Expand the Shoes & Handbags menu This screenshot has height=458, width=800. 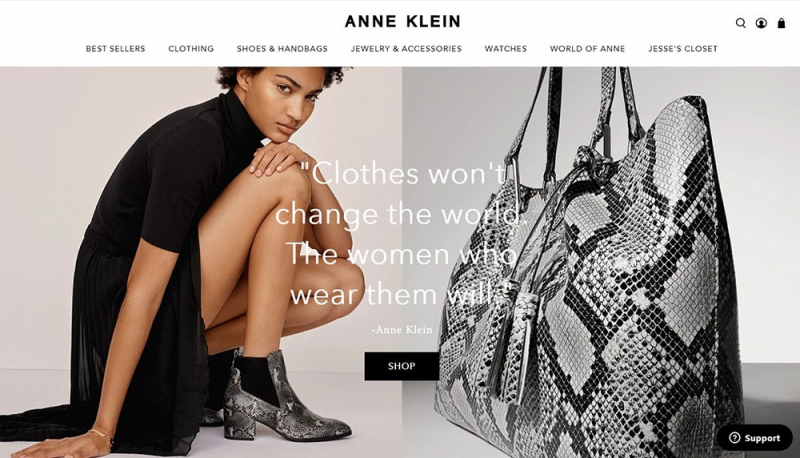point(282,48)
